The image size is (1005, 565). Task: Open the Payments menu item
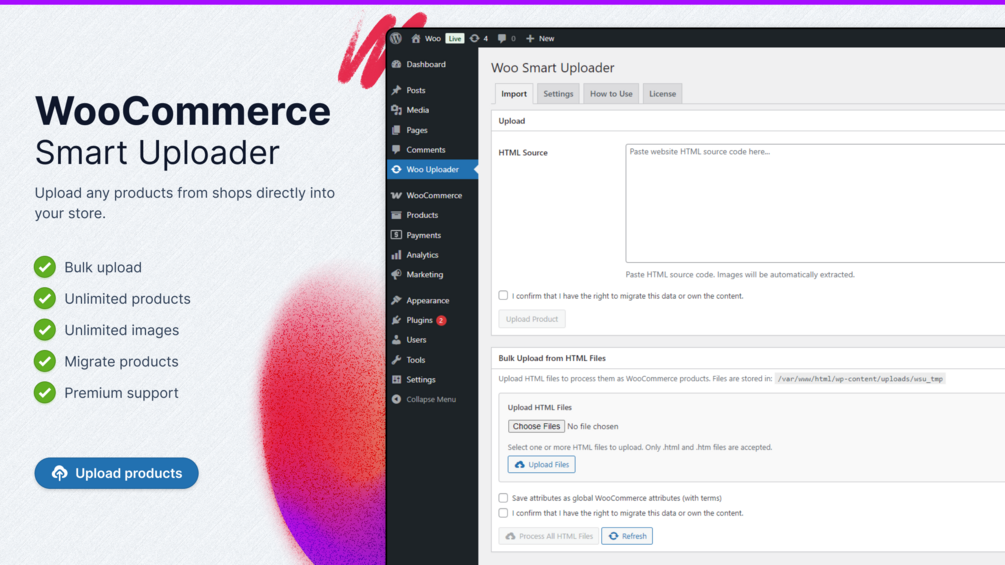[x=432, y=235]
